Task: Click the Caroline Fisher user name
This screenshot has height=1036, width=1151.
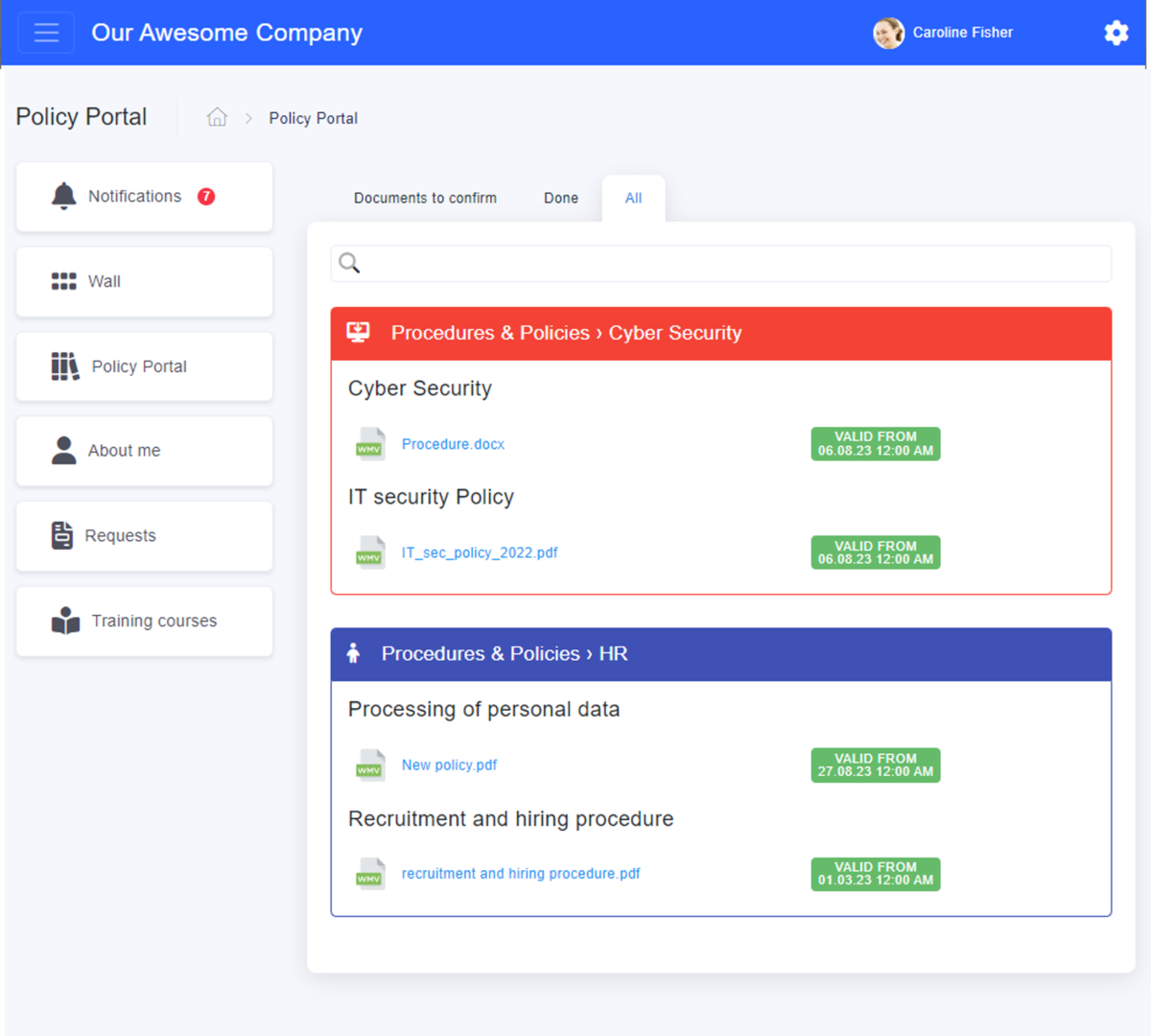Action: [962, 33]
